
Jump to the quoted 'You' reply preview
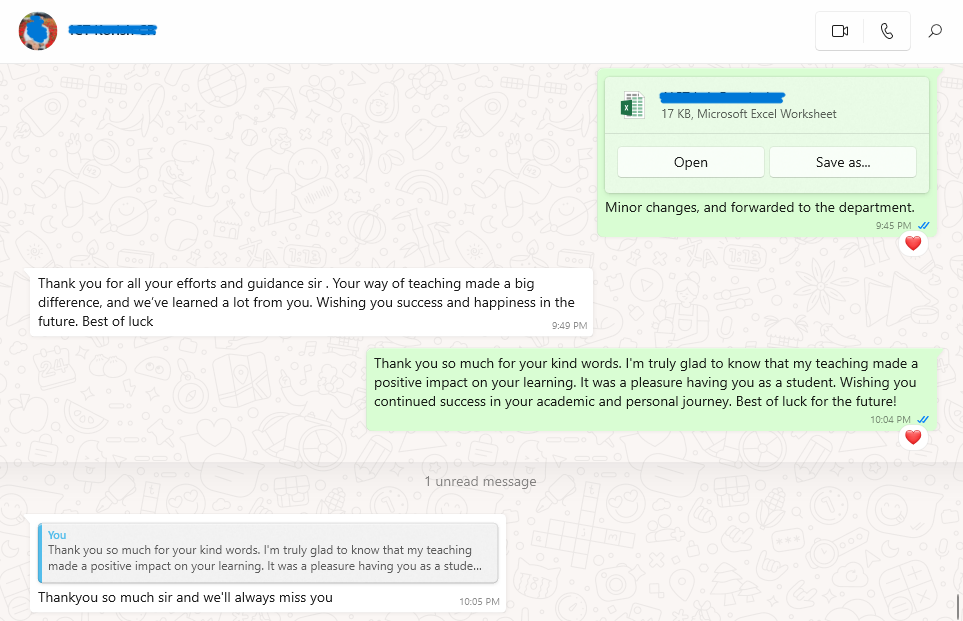tap(268, 553)
